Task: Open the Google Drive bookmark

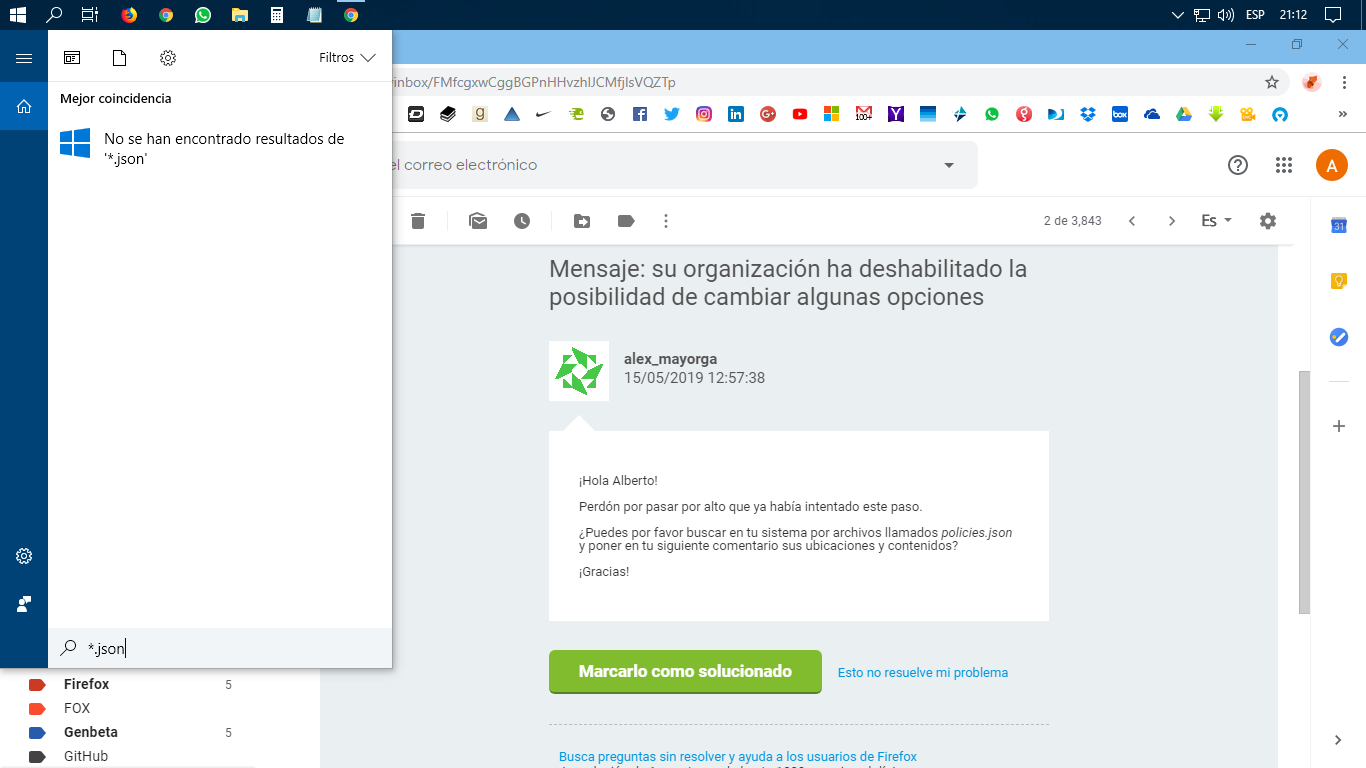Action: point(1184,114)
